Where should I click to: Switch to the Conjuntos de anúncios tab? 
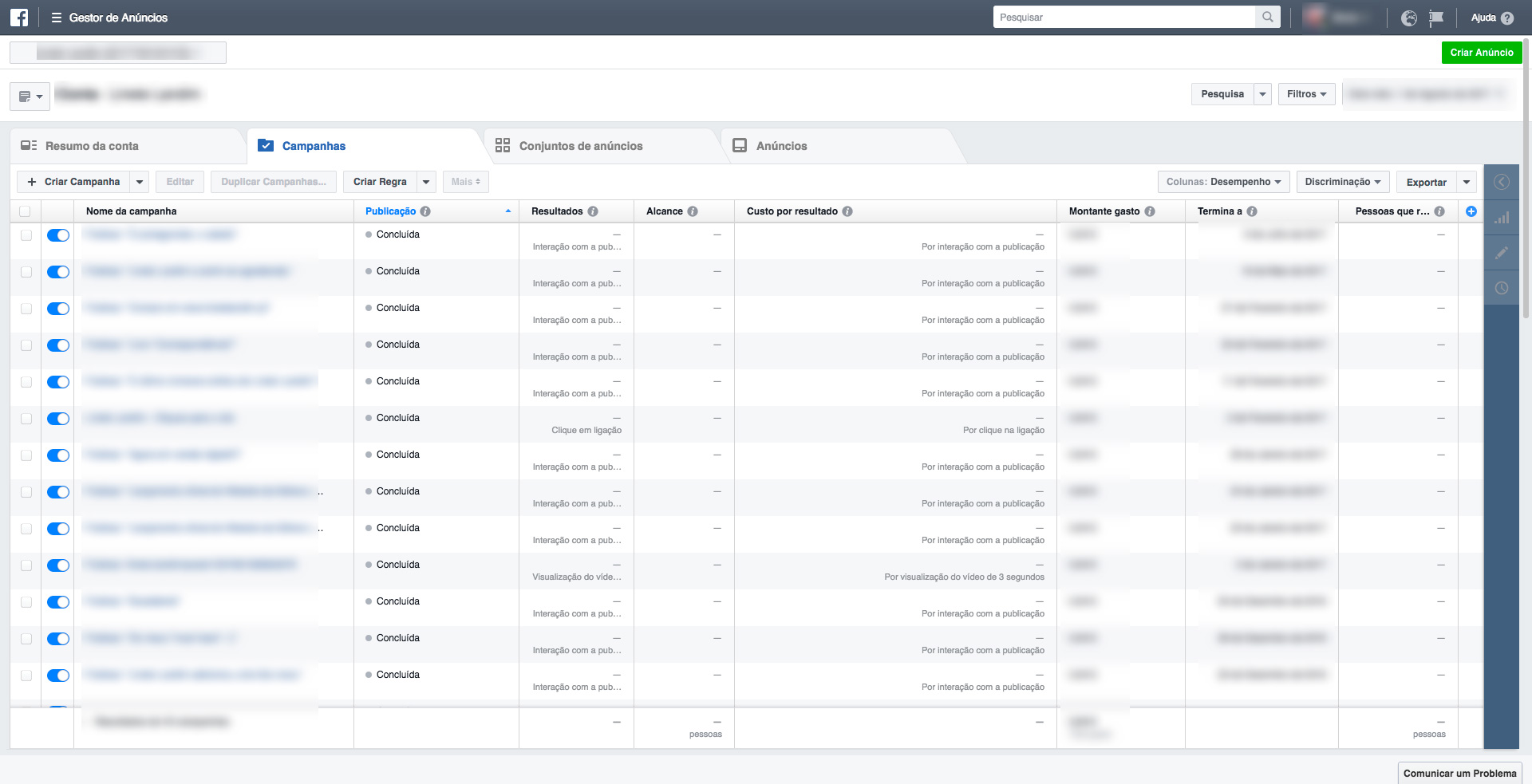[580, 146]
